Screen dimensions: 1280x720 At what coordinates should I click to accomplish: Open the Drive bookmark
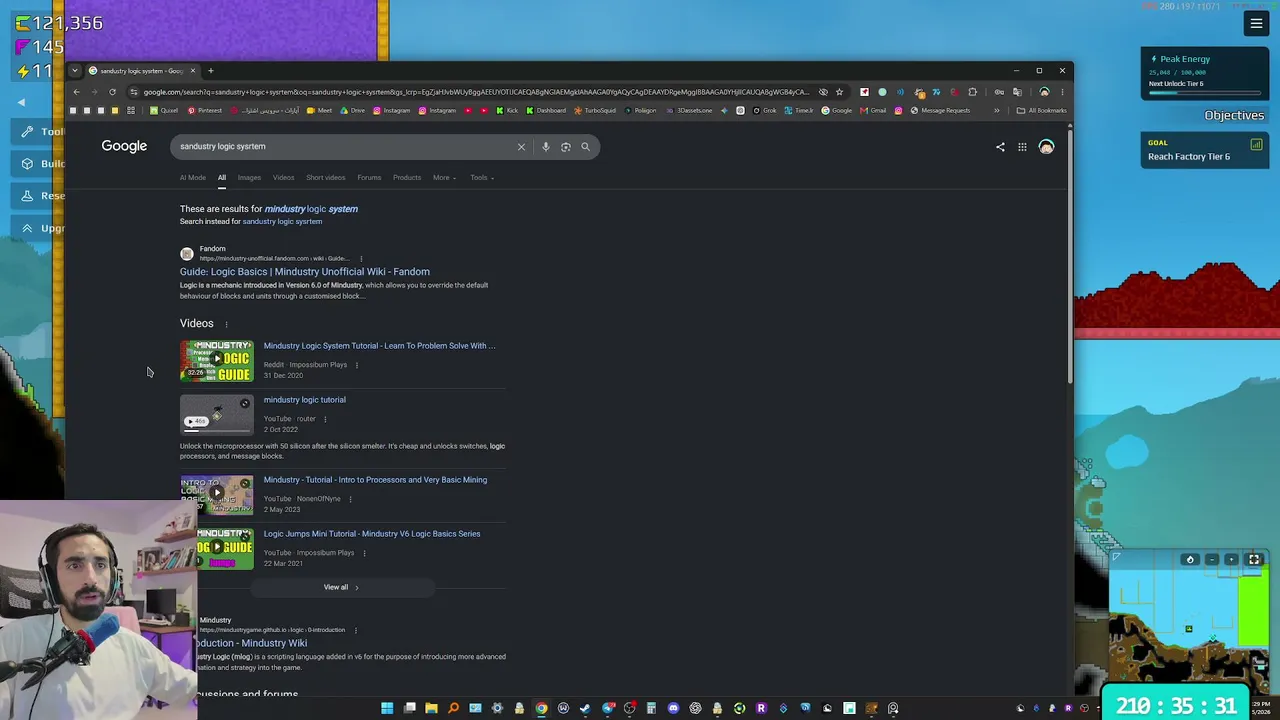(353, 110)
